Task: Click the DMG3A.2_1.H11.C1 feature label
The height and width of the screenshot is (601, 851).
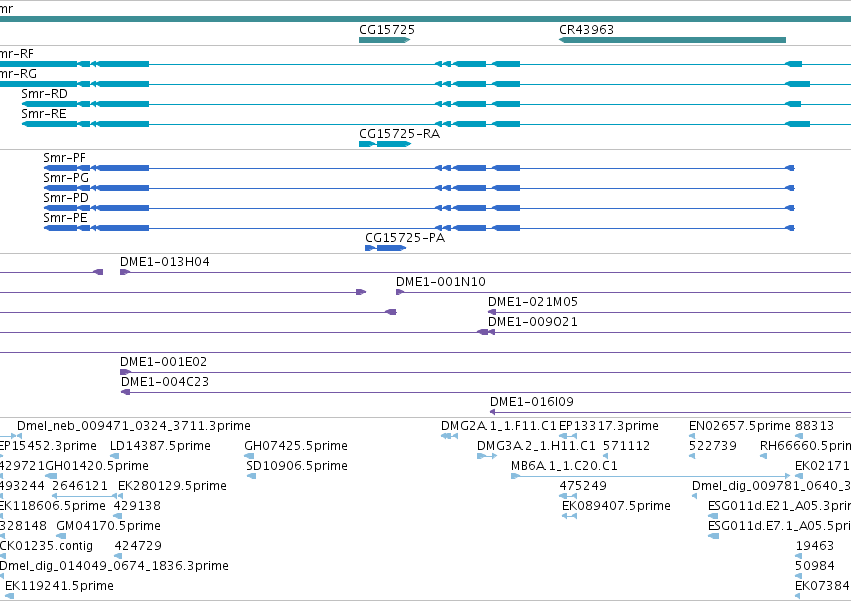Action: coord(536,446)
